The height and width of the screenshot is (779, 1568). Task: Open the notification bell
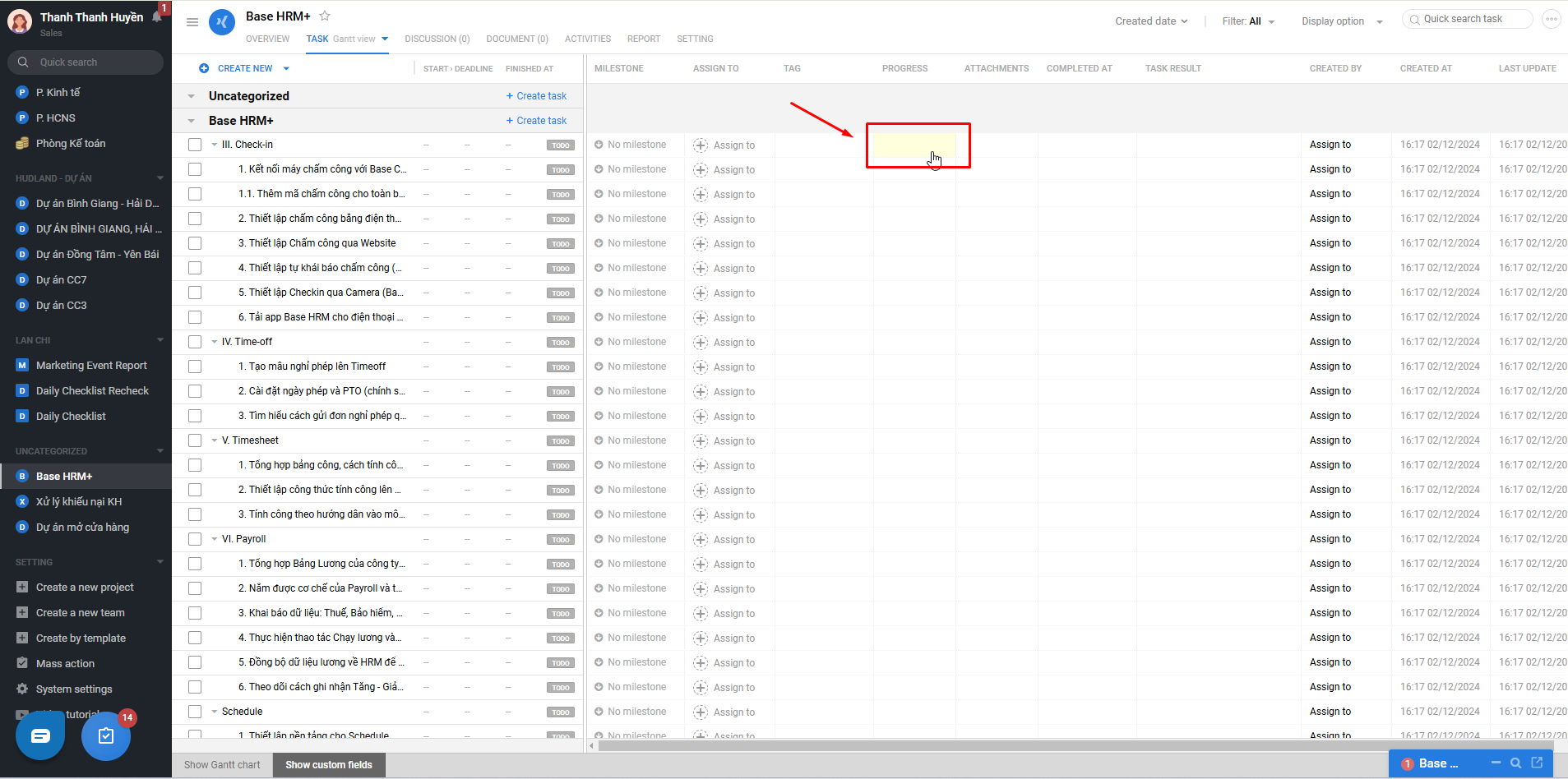tap(157, 16)
